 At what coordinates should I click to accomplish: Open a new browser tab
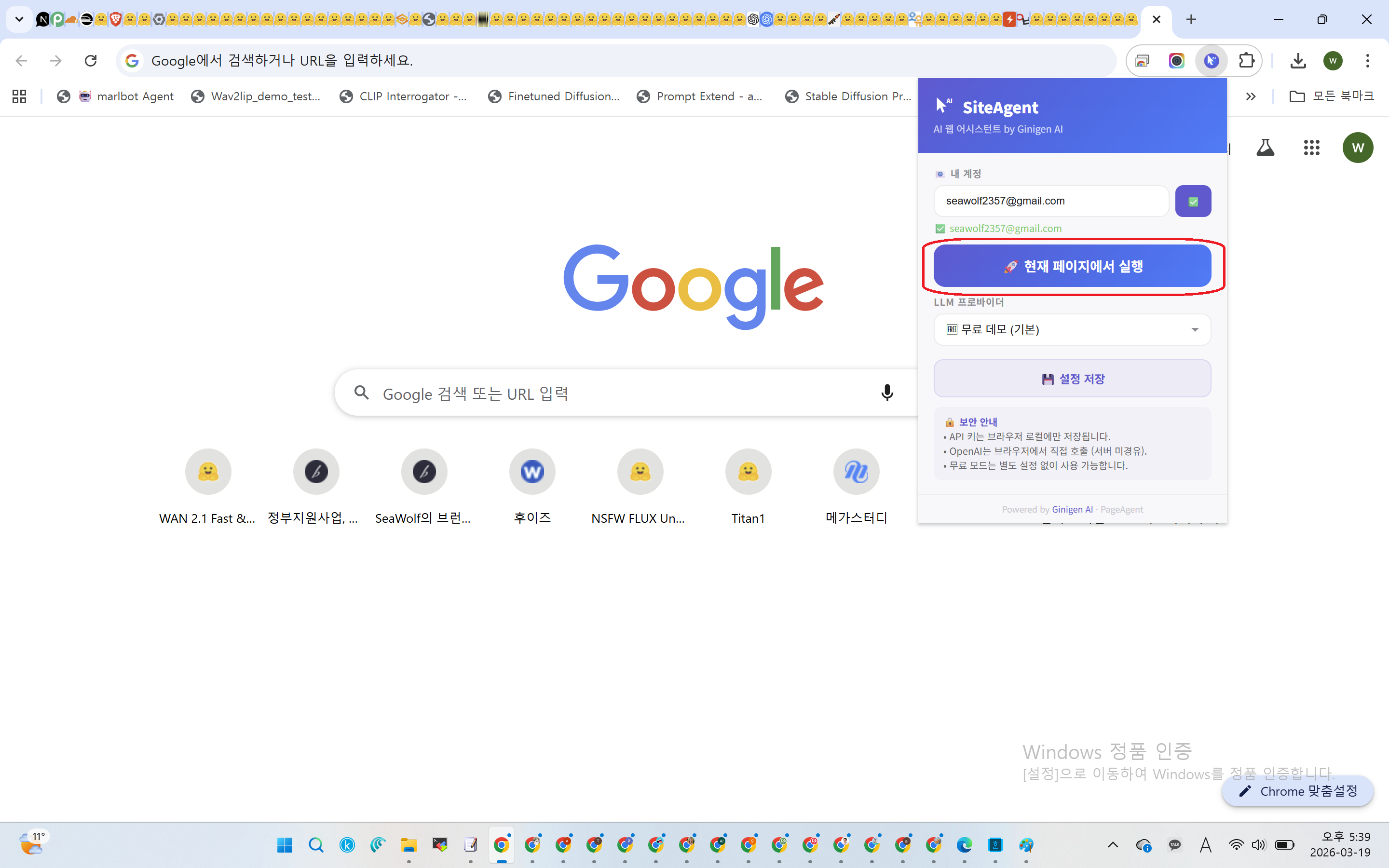coord(1190,19)
